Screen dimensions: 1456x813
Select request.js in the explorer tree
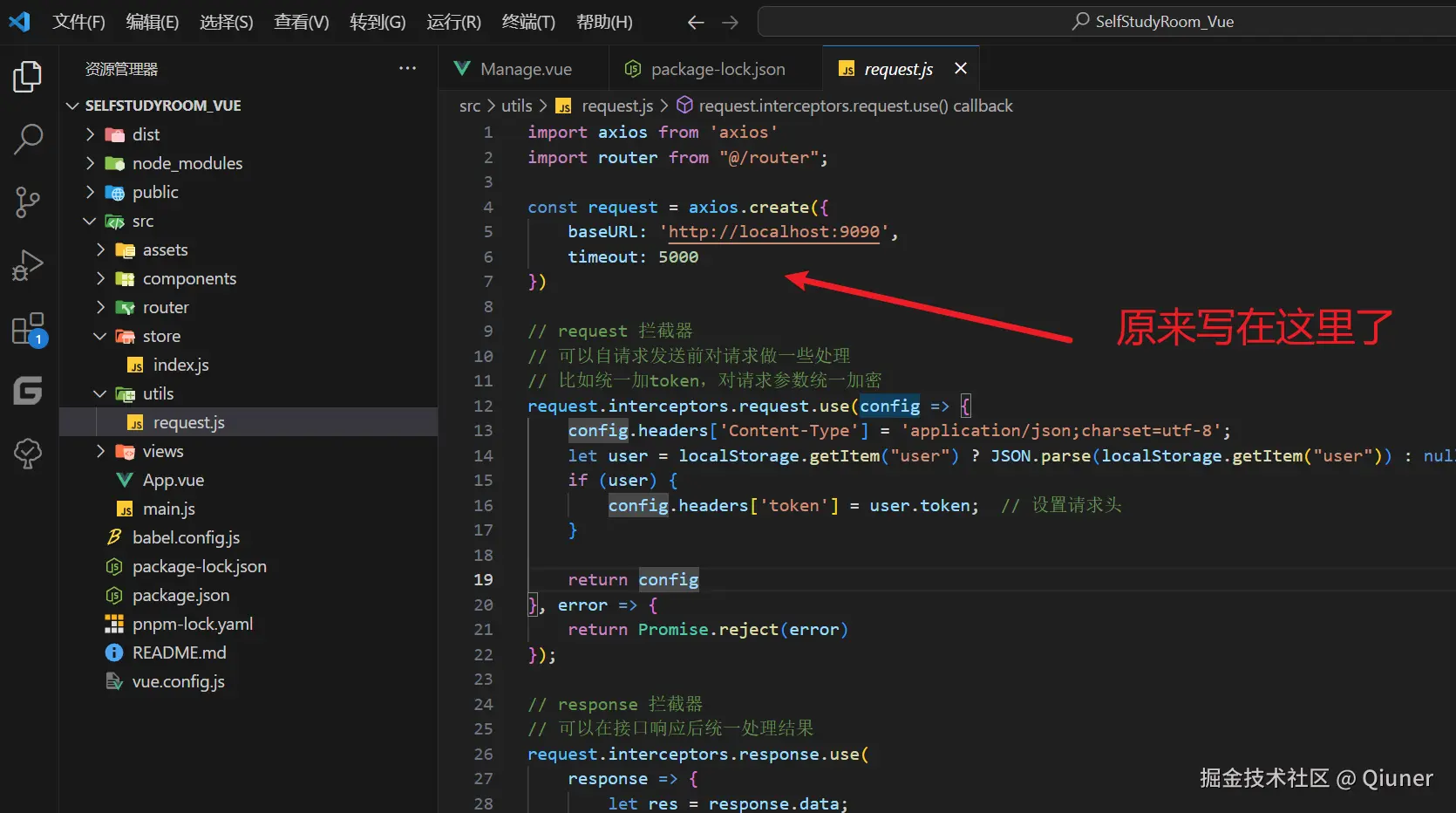pos(188,422)
